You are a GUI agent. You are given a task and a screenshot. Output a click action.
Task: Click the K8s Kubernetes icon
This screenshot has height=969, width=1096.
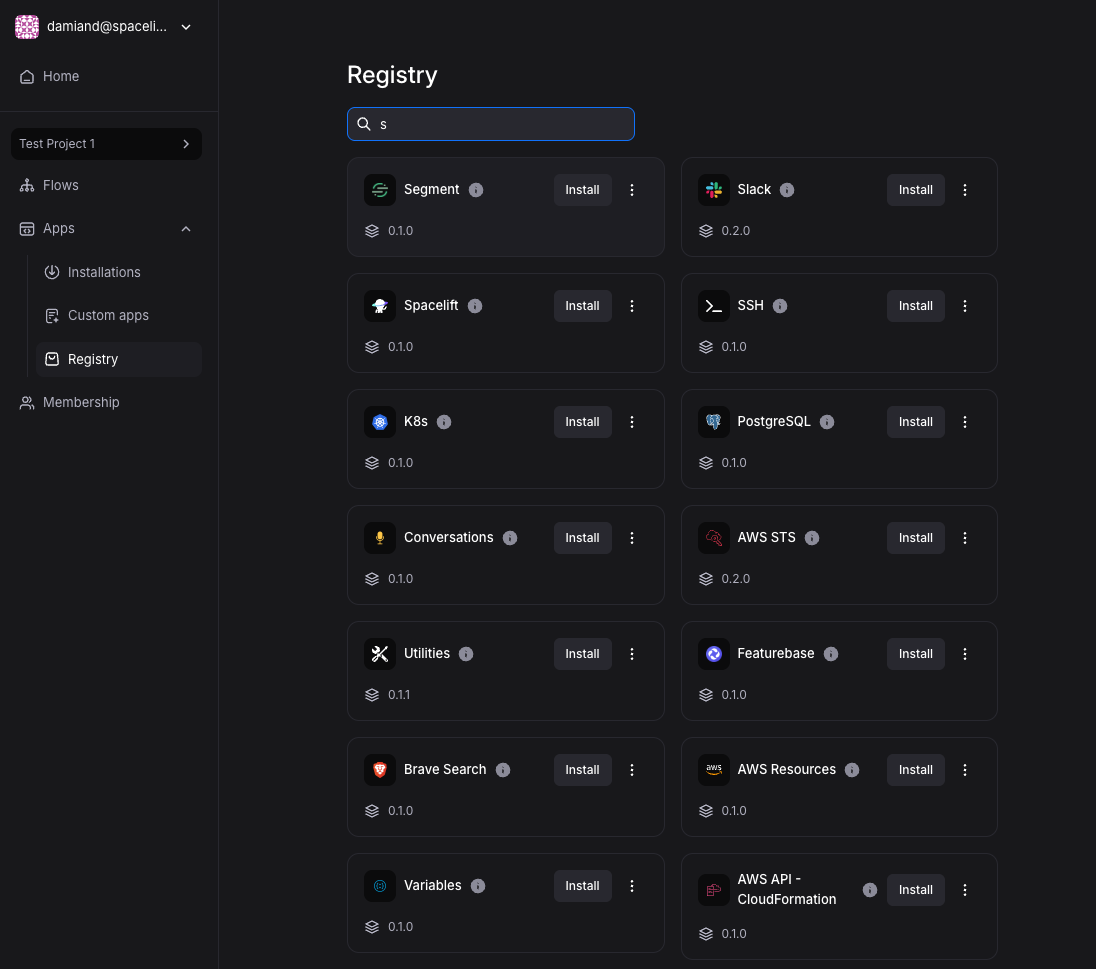click(x=380, y=421)
